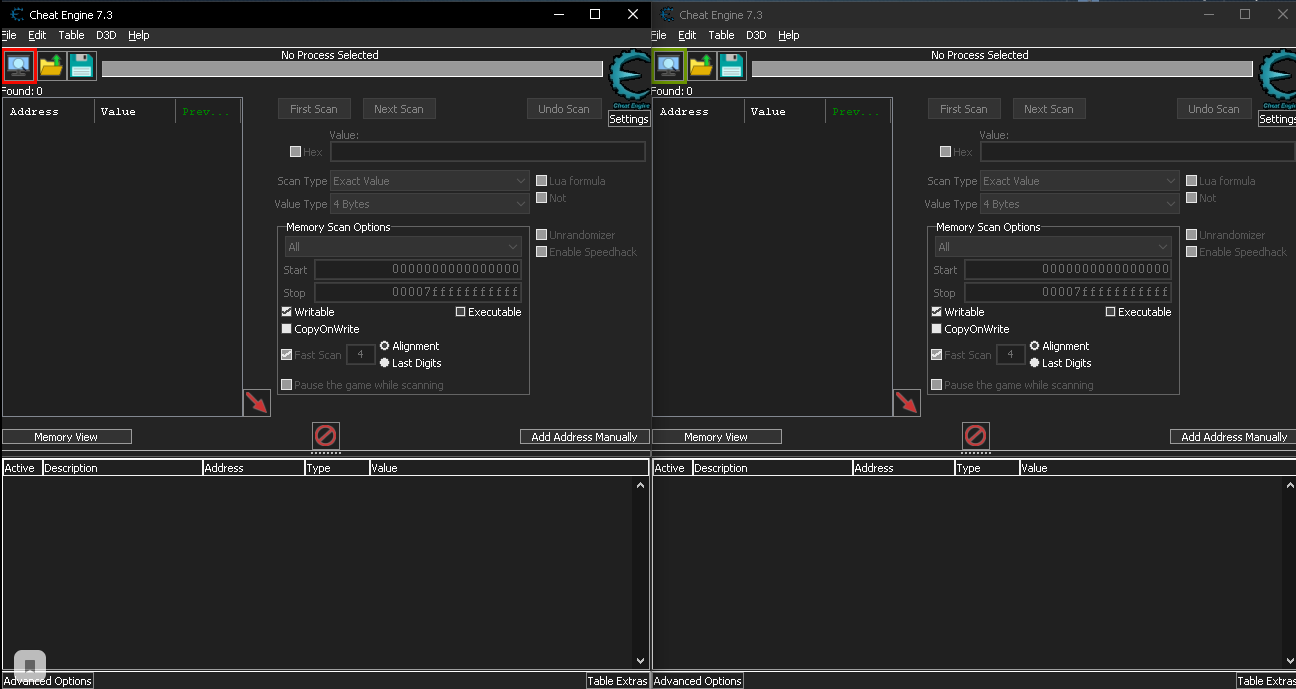The width and height of the screenshot is (1296, 689).
Task: Click Start address field in left window
Action: [418, 270]
